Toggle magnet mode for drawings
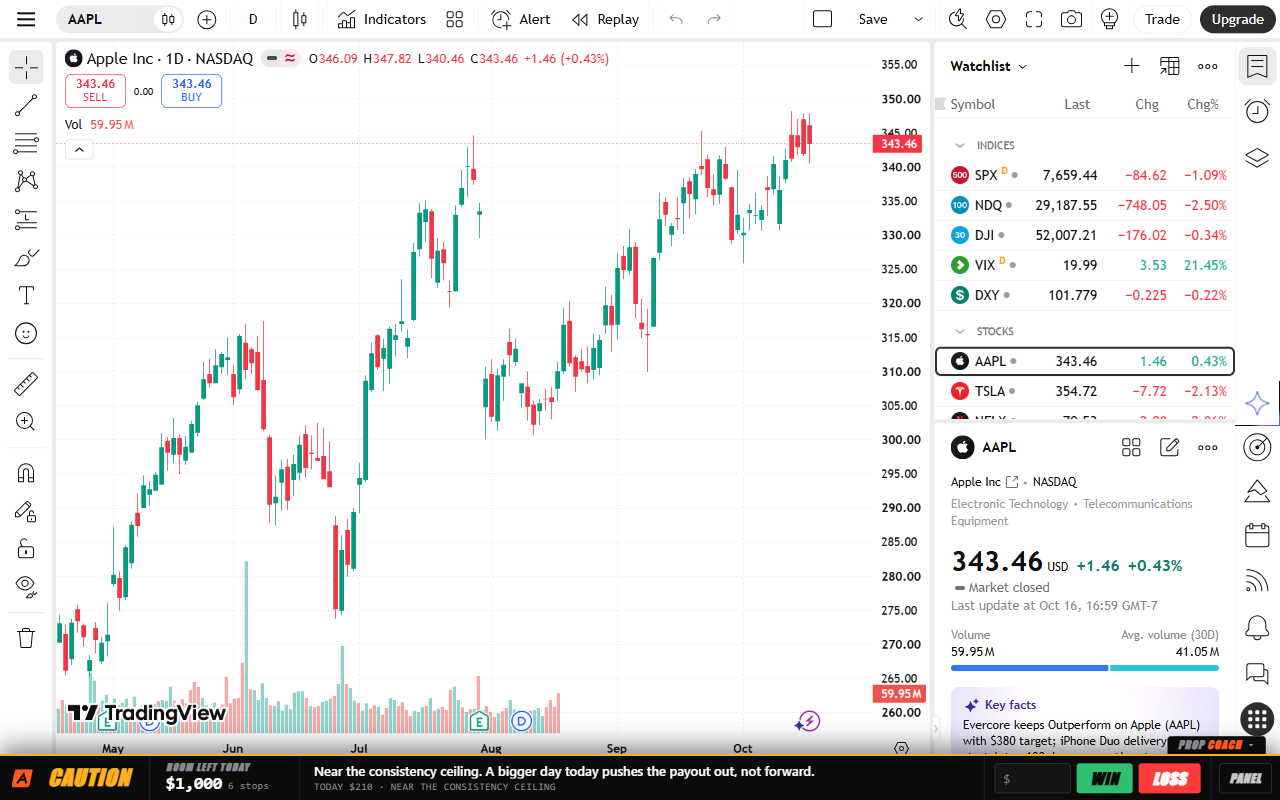Viewport: 1280px width, 800px height. point(26,472)
